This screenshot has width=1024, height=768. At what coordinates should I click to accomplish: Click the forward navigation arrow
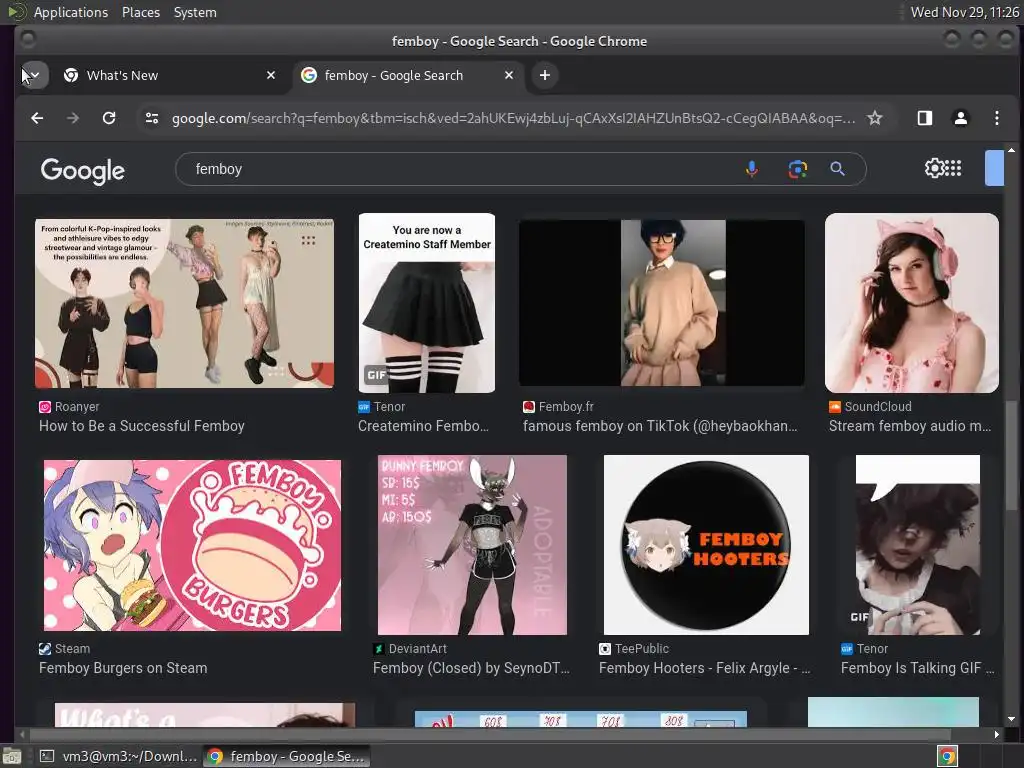[73, 118]
